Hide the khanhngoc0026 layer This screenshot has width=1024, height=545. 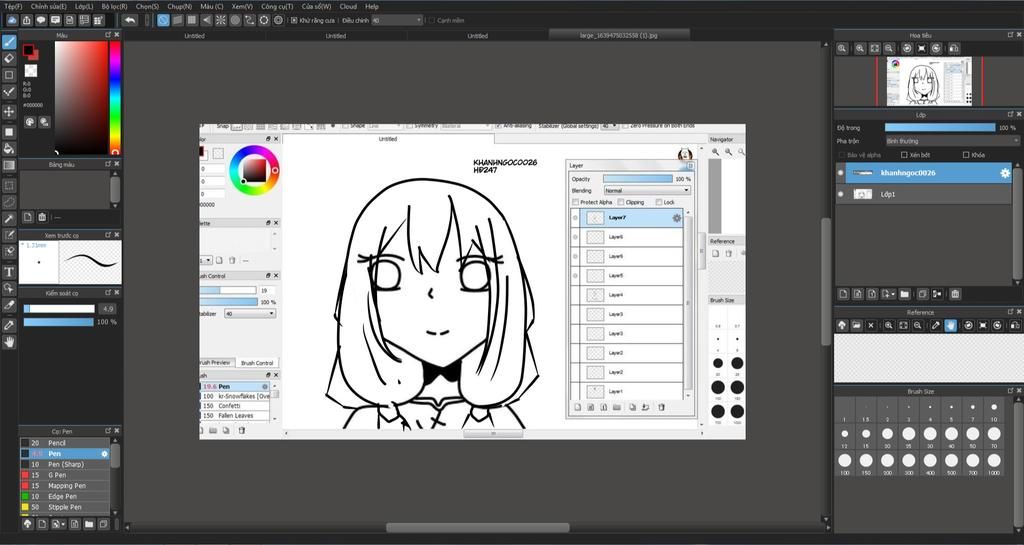(840, 173)
